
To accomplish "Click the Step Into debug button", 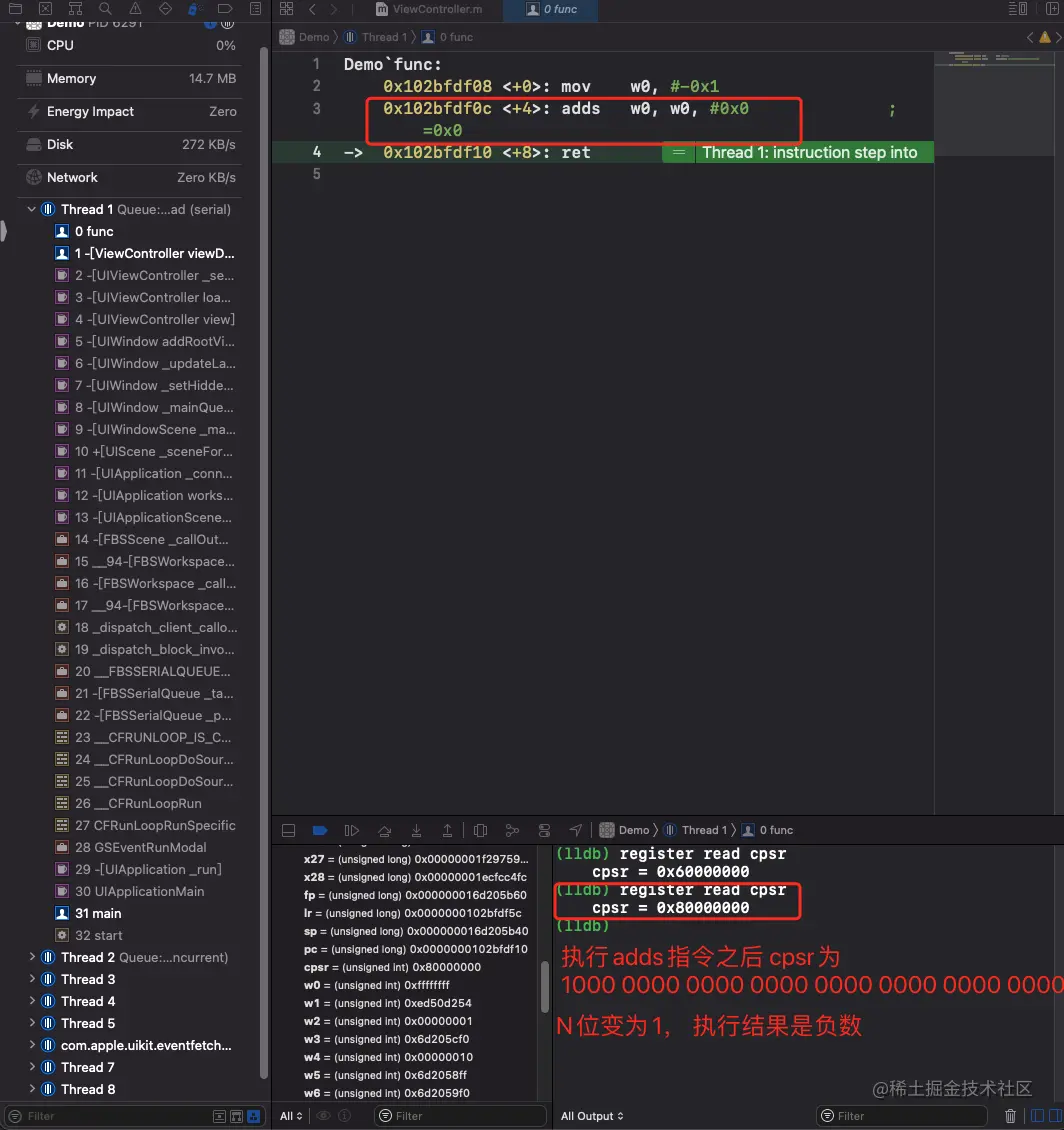I will 416,830.
